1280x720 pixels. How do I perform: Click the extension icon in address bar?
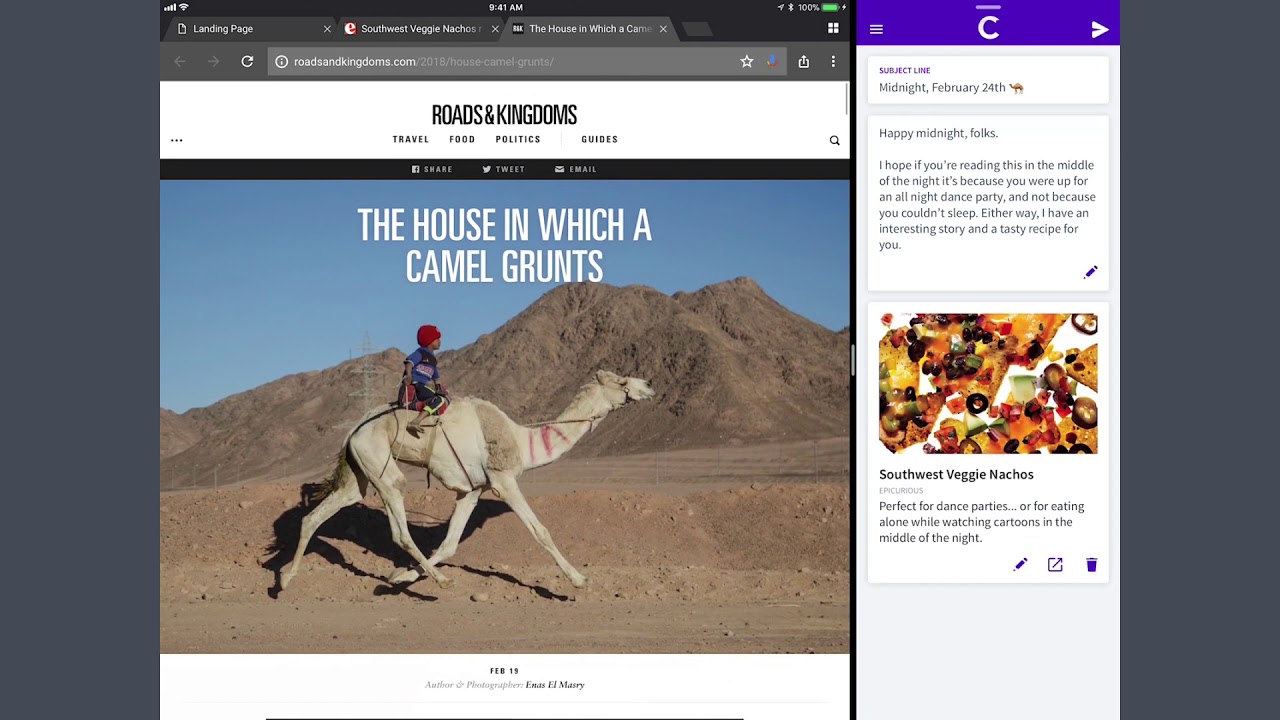(x=772, y=61)
